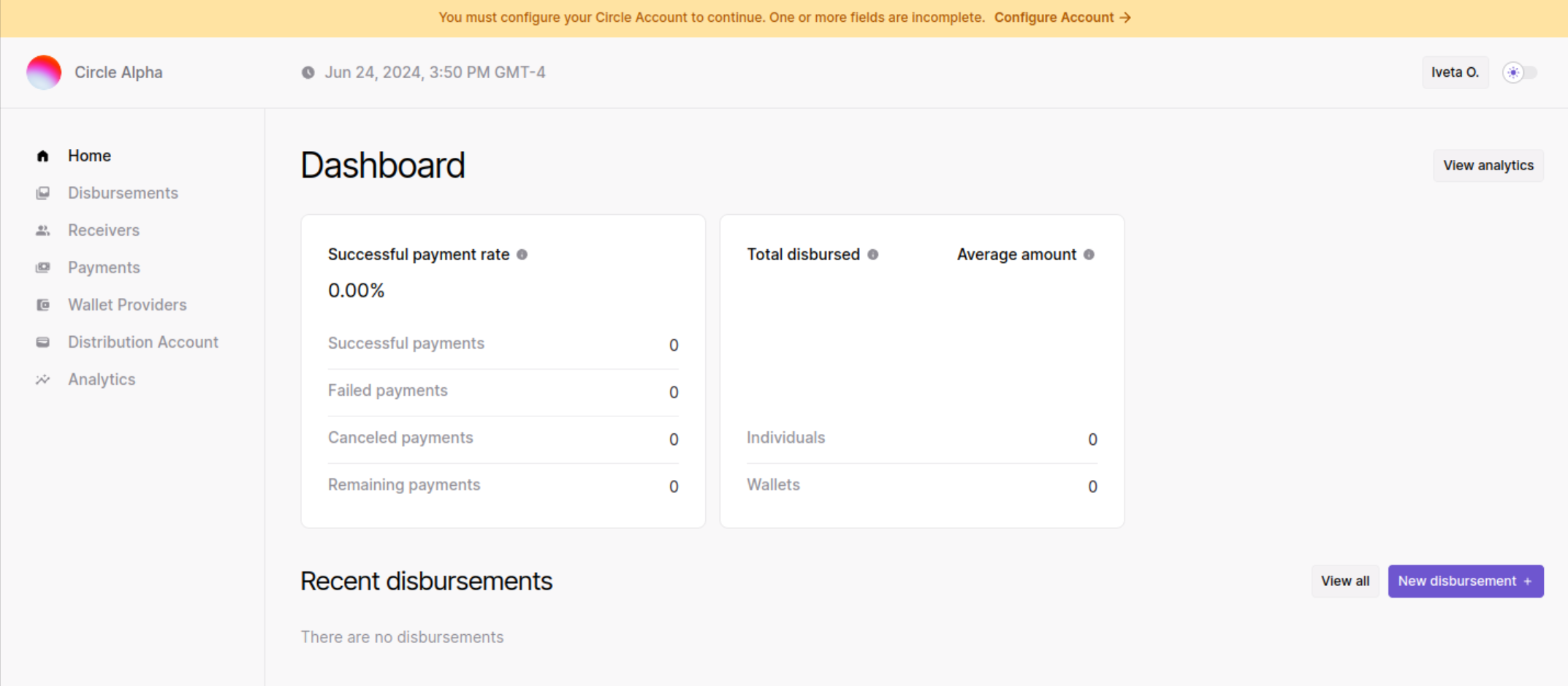
Task: Click the Analytics chart line icon
Action: tap(43, 379)
